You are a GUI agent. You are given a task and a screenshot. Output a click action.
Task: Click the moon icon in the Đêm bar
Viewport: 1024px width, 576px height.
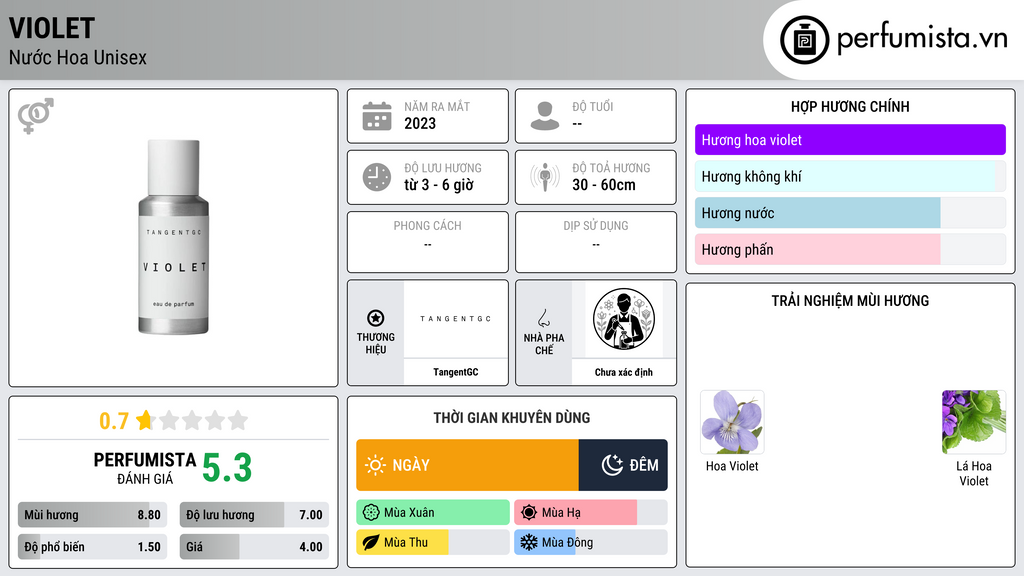(612, 465)
